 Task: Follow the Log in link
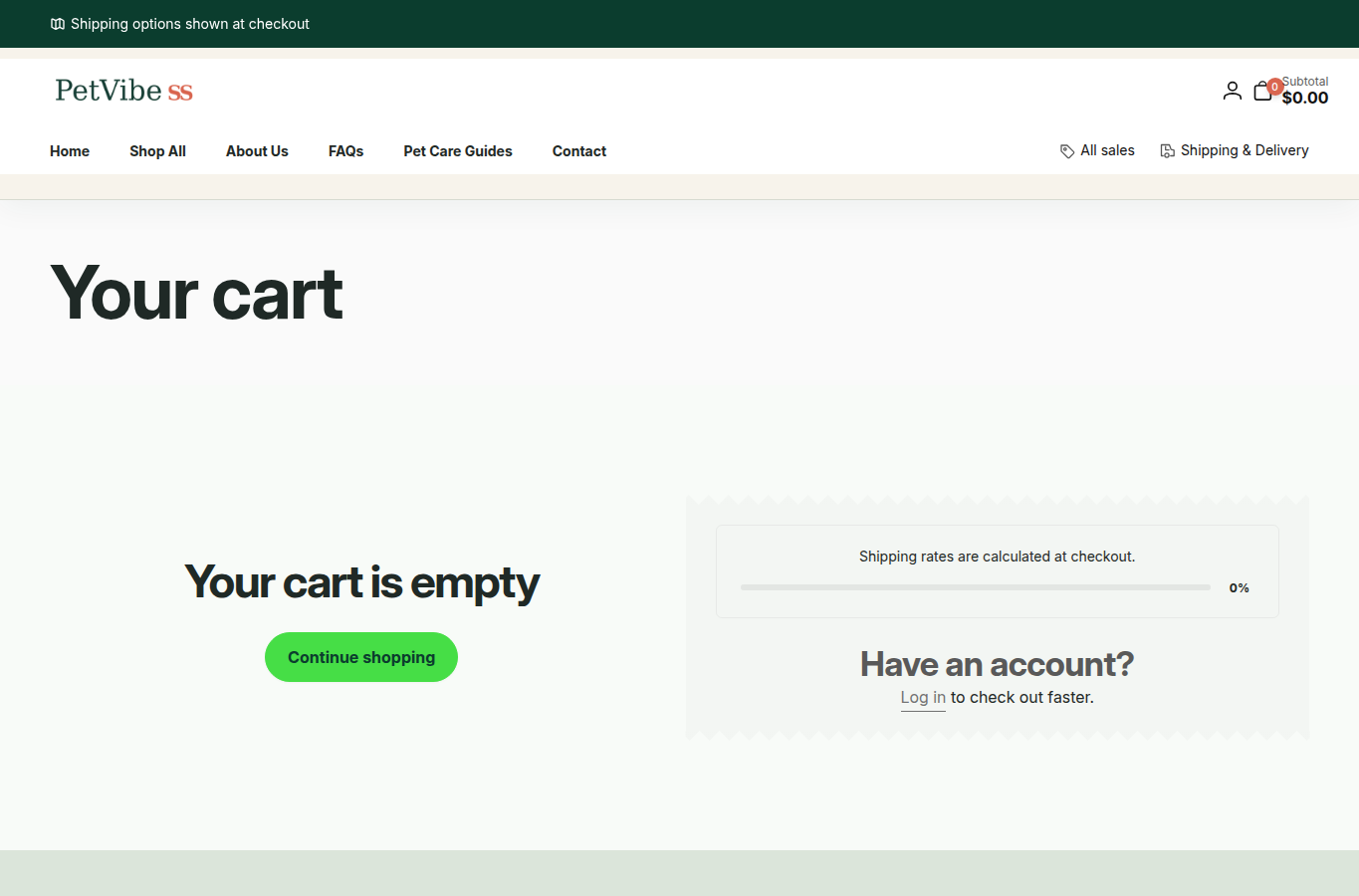coord(923,698)
